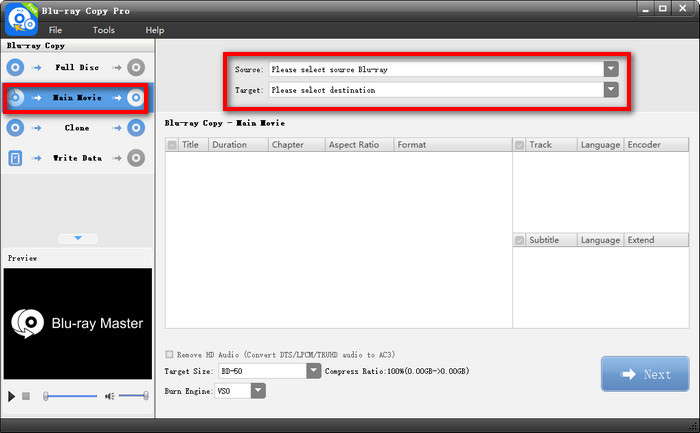Check the Track column header checkbox

click(520, 145)
